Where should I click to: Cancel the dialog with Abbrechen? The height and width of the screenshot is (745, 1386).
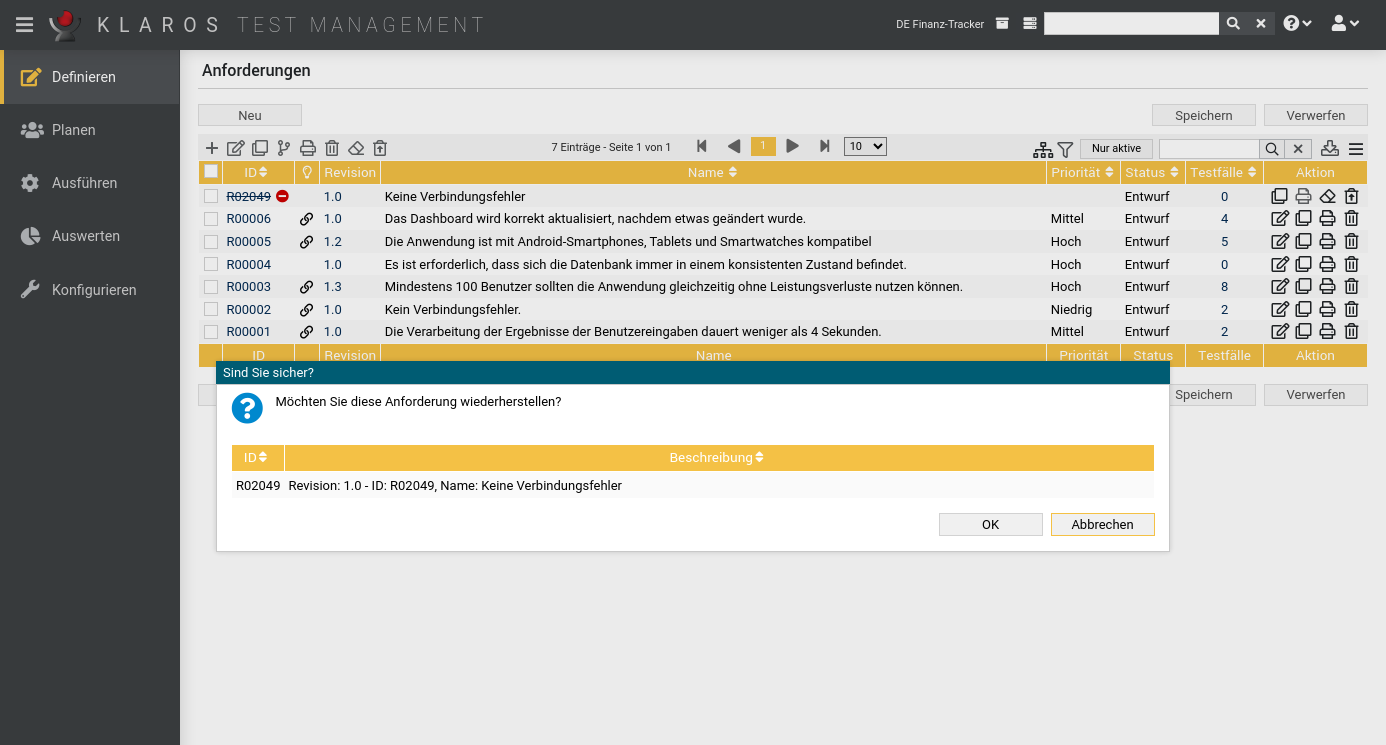coord(1102,524)
